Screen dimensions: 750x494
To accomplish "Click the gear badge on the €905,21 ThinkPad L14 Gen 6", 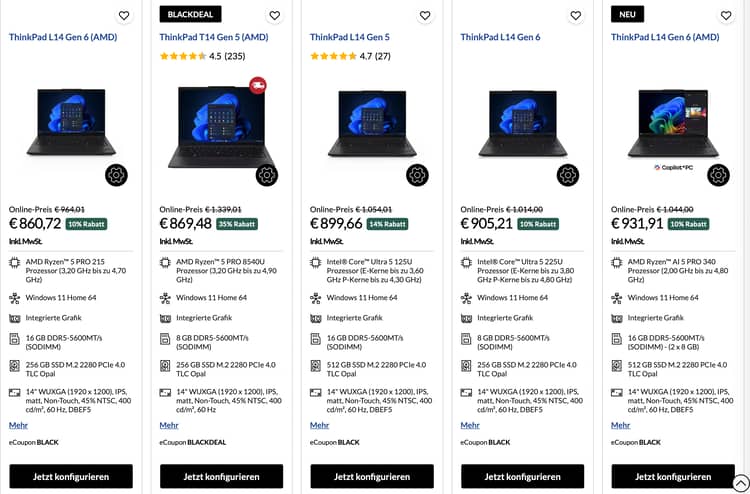I will tap(567, 175).
